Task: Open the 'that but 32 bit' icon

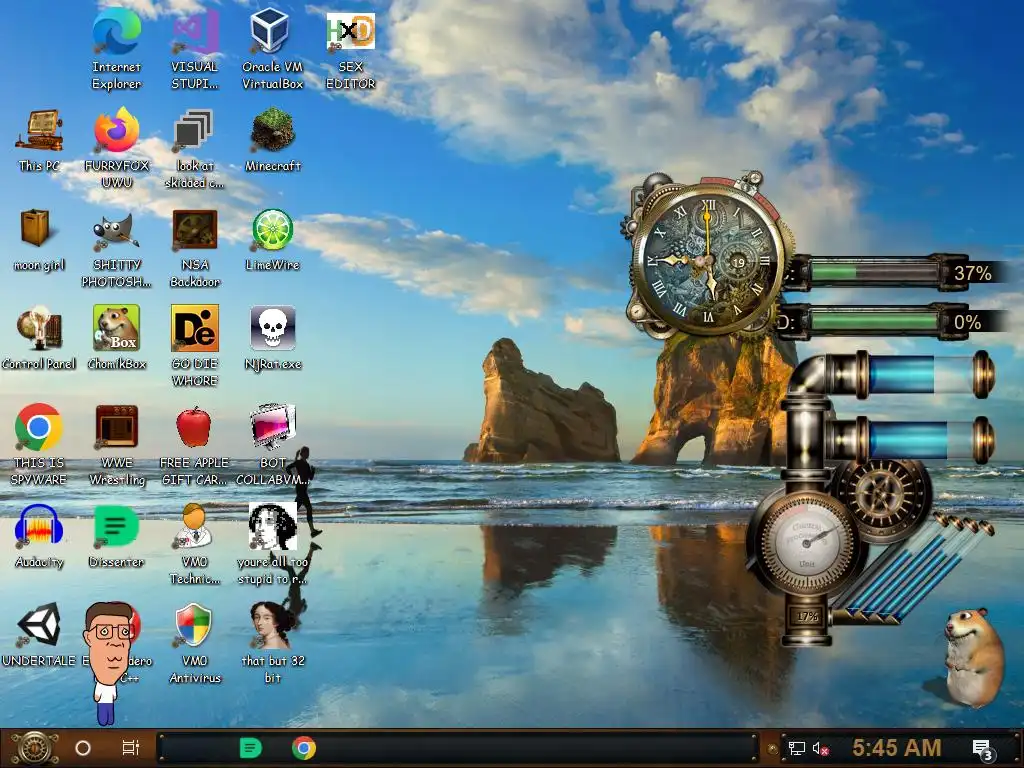Action: (272, 626)
